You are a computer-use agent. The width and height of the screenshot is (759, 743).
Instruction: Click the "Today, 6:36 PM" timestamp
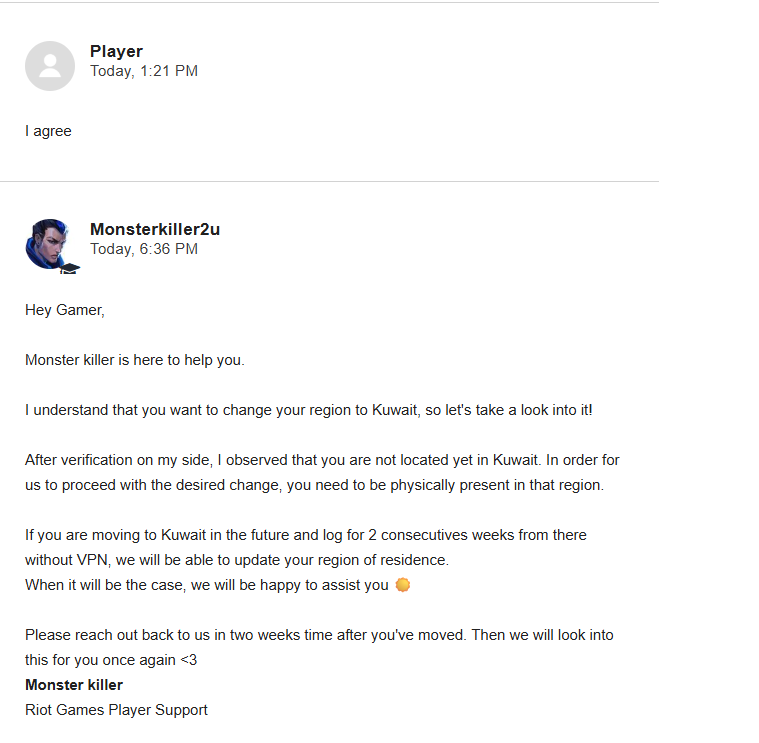144,248
